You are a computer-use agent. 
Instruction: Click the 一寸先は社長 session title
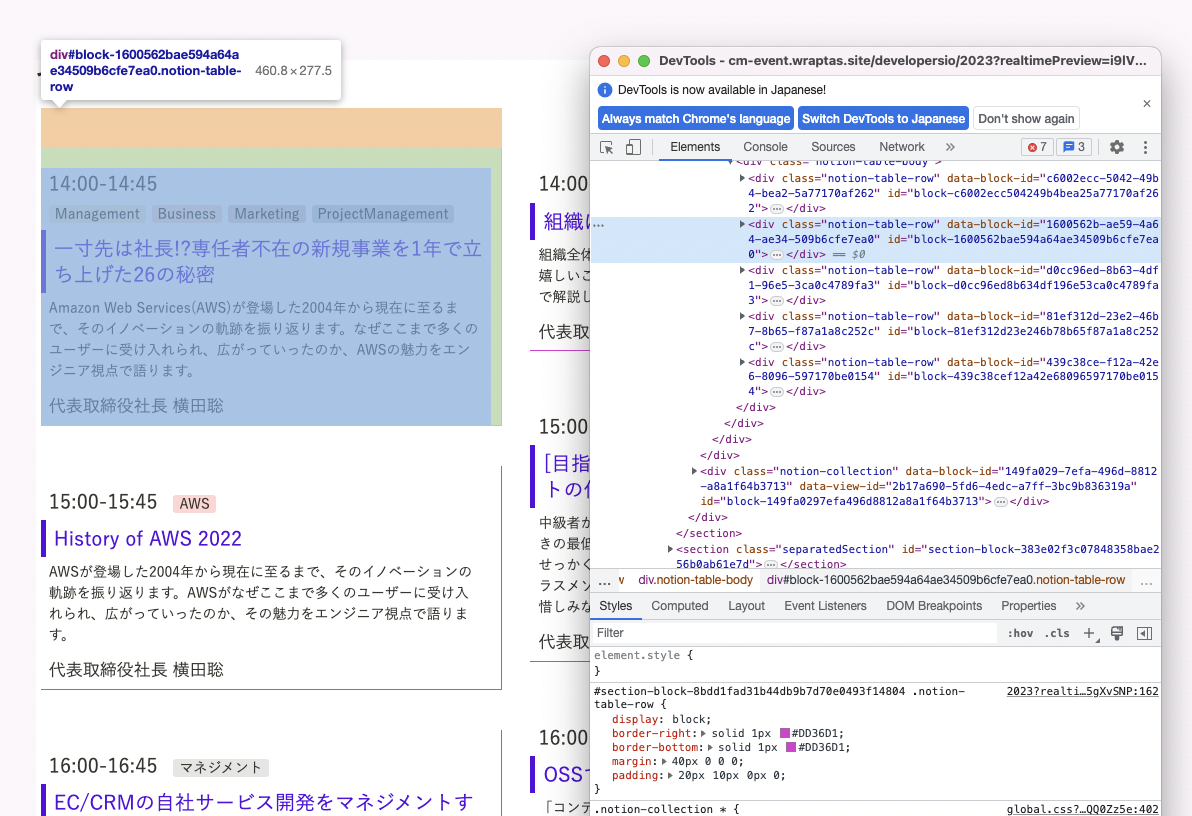click(268, 262)
